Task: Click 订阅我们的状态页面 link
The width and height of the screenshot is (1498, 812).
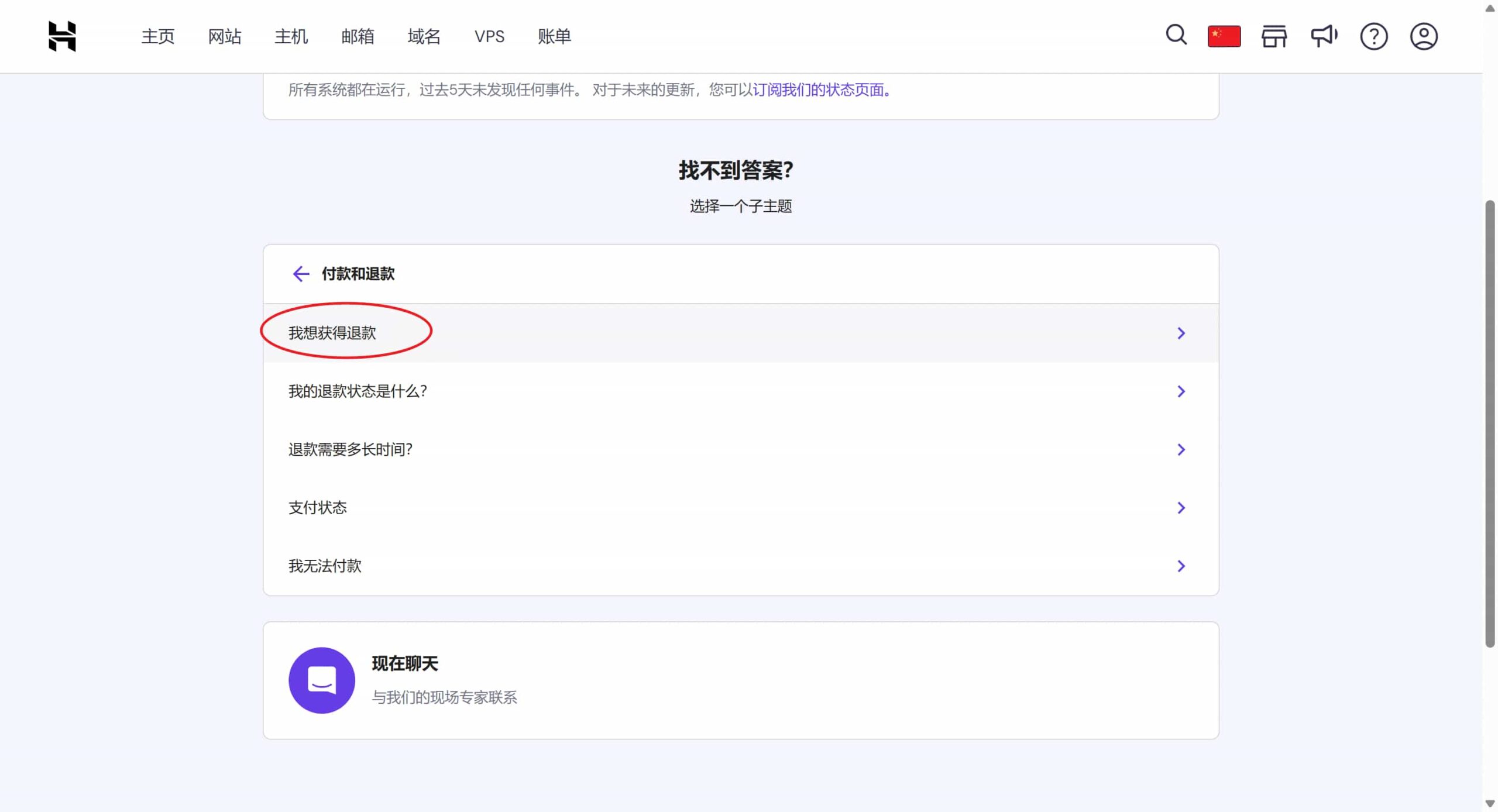Action: tap(819, 90)
